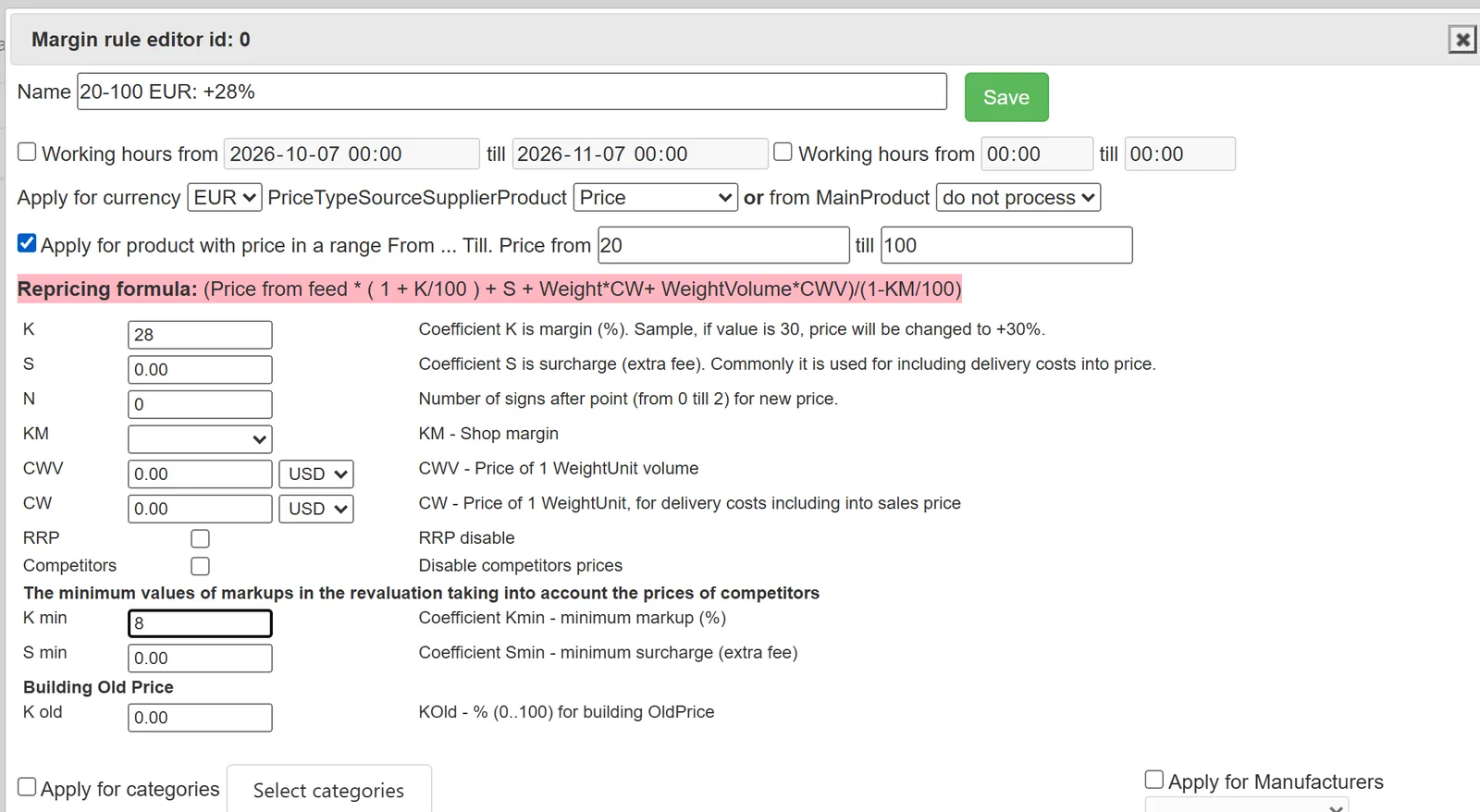Edit coefficient K value 28
The image size is (1480, 812).
pyautogui.click(x=200, y=335)
